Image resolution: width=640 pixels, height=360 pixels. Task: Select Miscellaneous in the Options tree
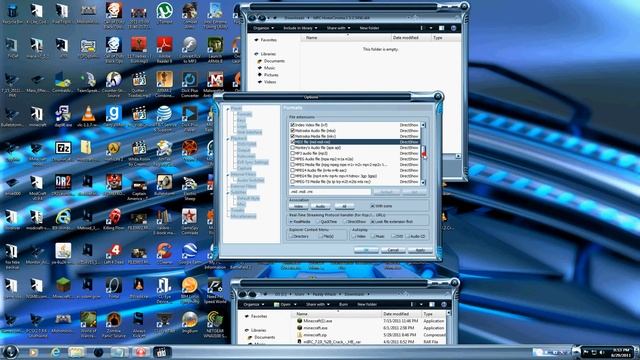[243, 217]
